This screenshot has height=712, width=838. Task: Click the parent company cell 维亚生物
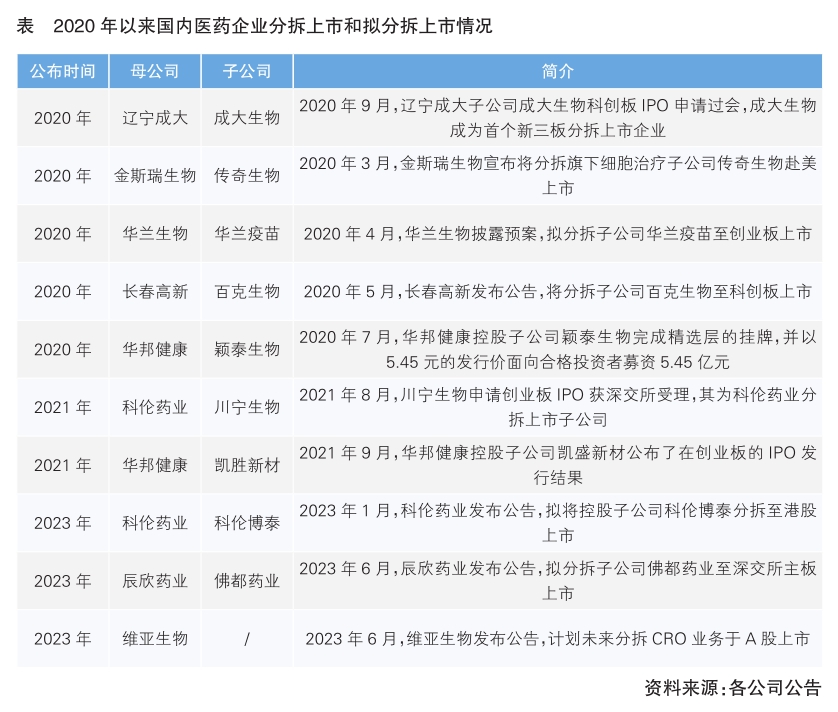point(154,639)
